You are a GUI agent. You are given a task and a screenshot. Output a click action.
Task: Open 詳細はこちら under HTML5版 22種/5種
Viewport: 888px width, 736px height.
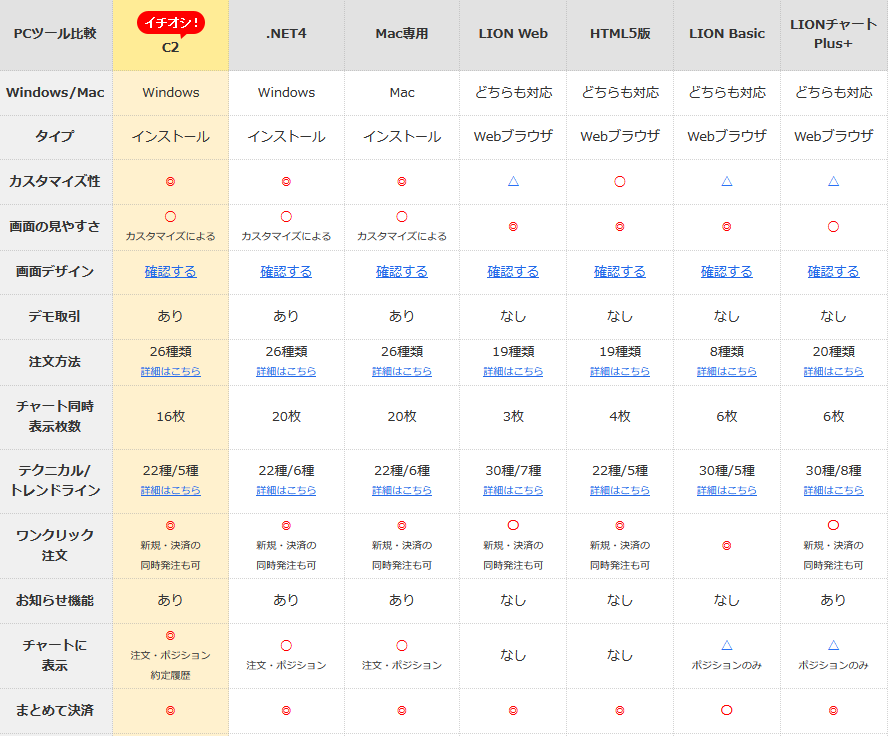620,490
